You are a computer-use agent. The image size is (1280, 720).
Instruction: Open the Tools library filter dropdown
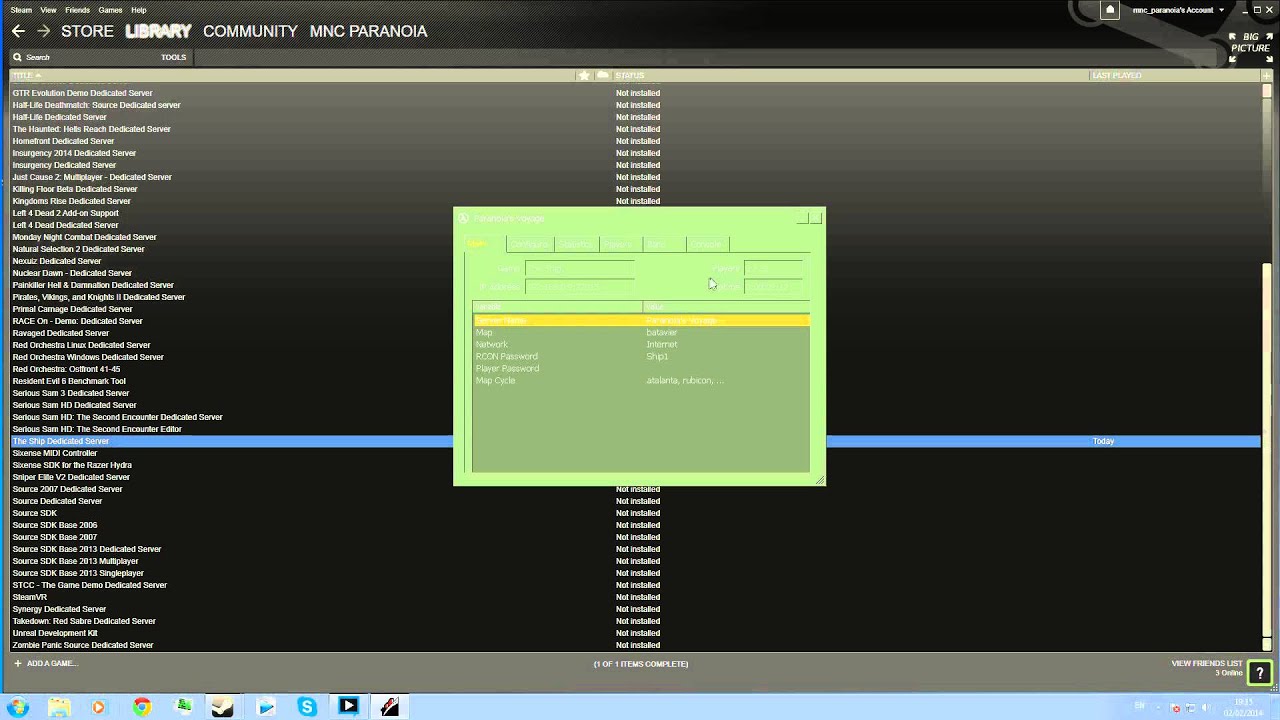(x=174, y=57)
